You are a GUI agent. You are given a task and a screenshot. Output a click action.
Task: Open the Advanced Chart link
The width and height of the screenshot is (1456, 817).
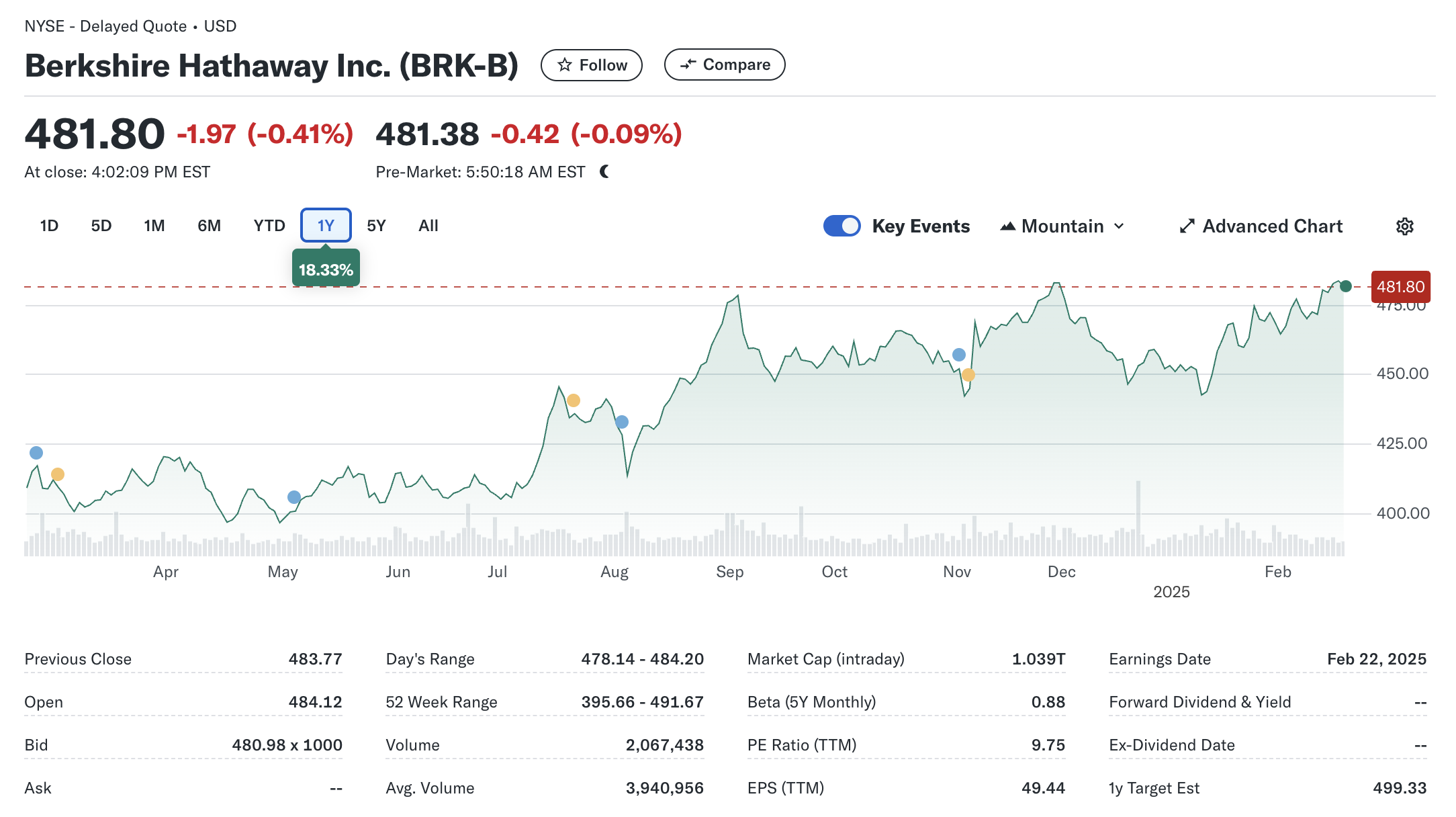[x=1272, y=226]
